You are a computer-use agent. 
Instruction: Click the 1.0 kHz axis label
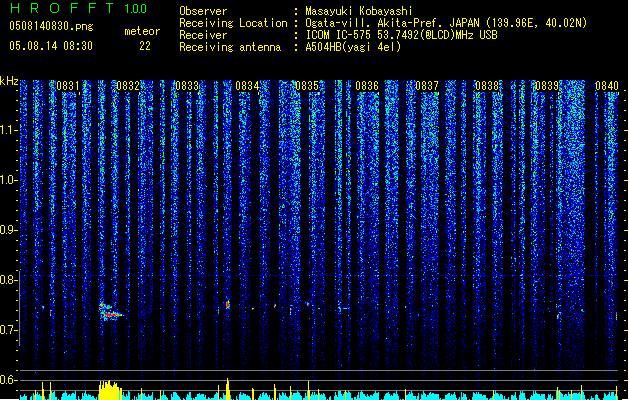9,180
